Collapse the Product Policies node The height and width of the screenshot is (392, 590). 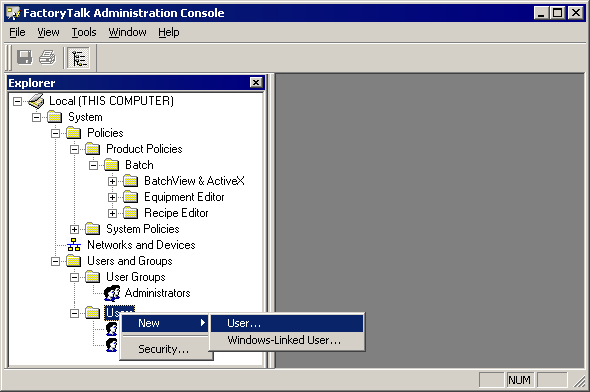coord(75,149)
